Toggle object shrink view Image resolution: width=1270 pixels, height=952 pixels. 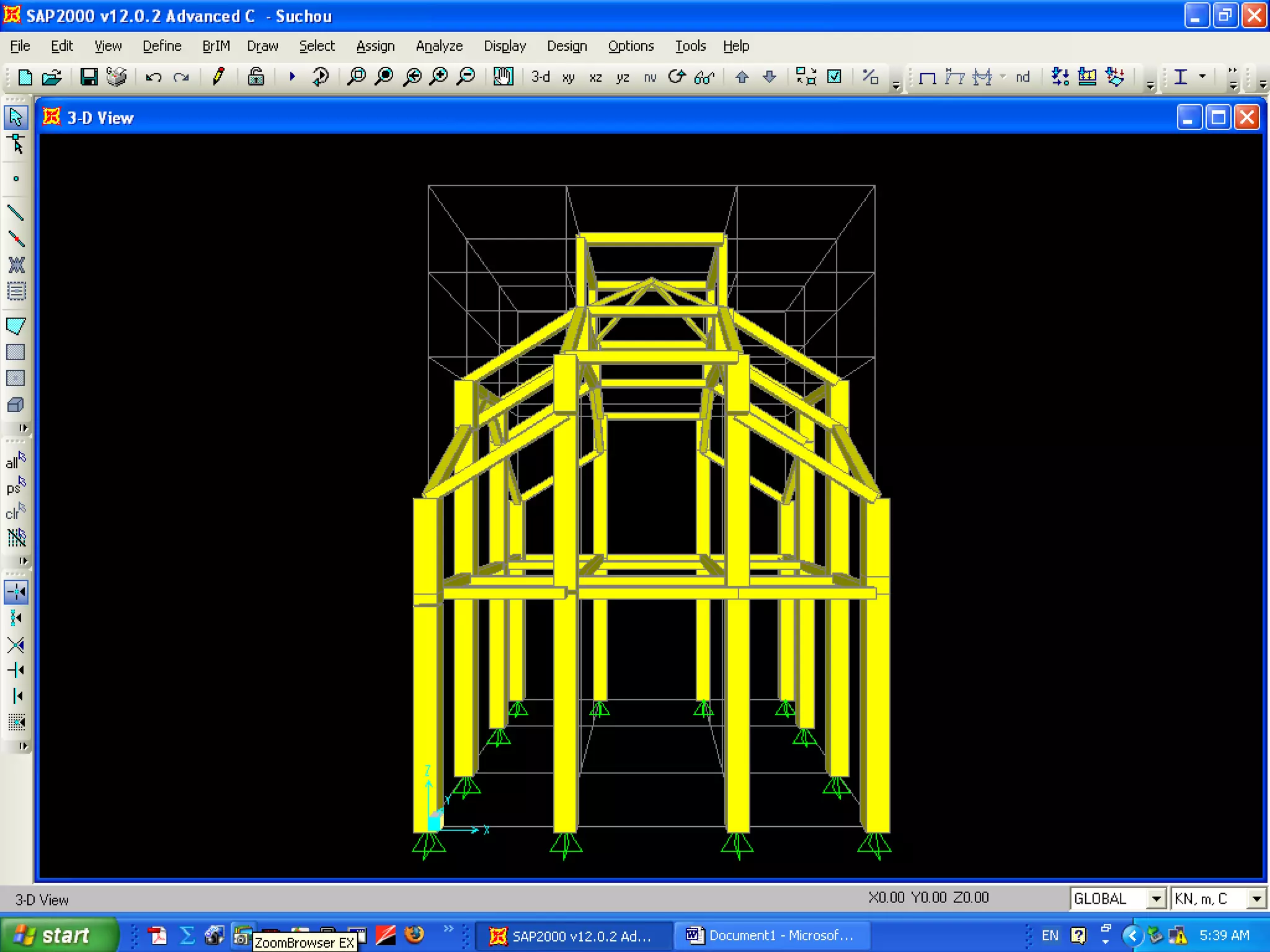click(x=806, y=77)
